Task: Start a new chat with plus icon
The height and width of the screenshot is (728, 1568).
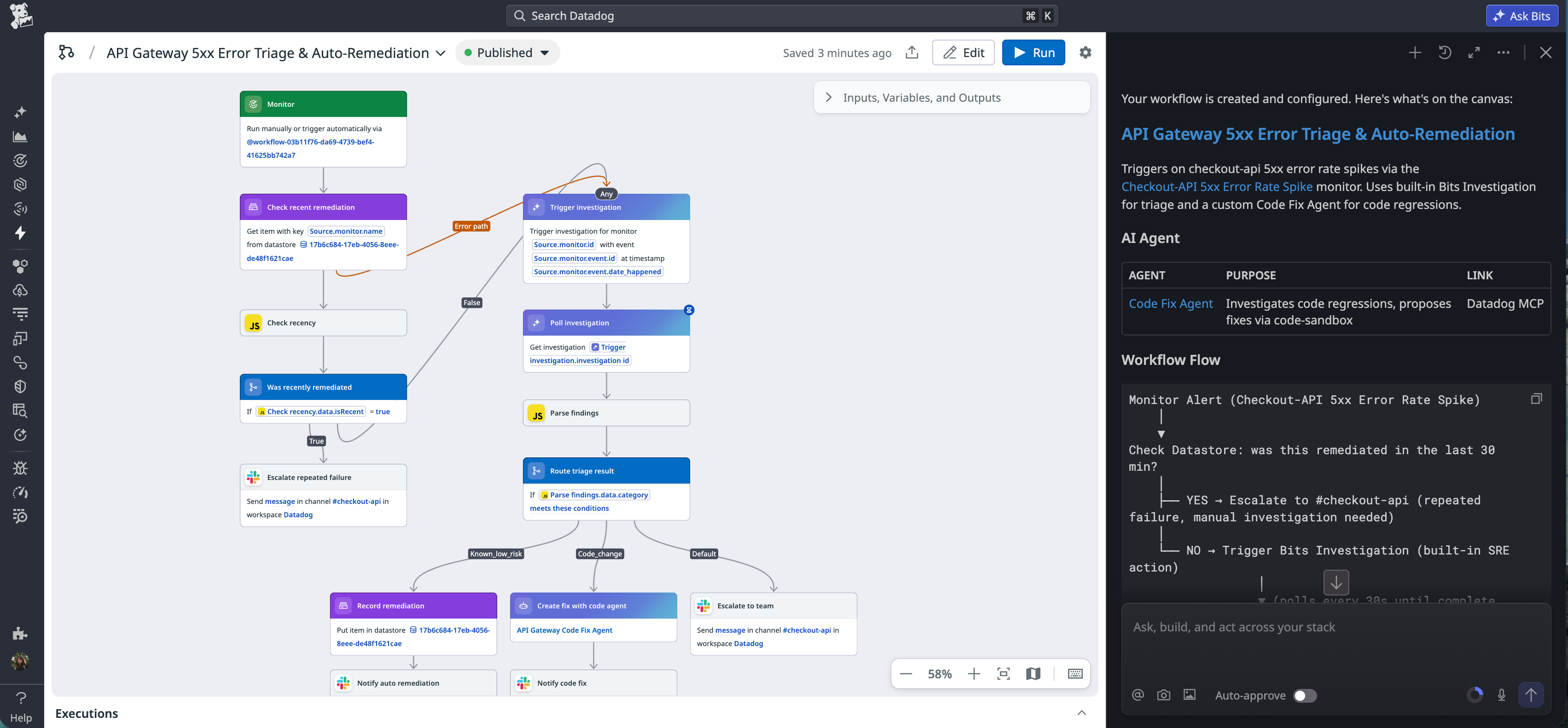Action: pyautogui.click(x=1415, y=53)
